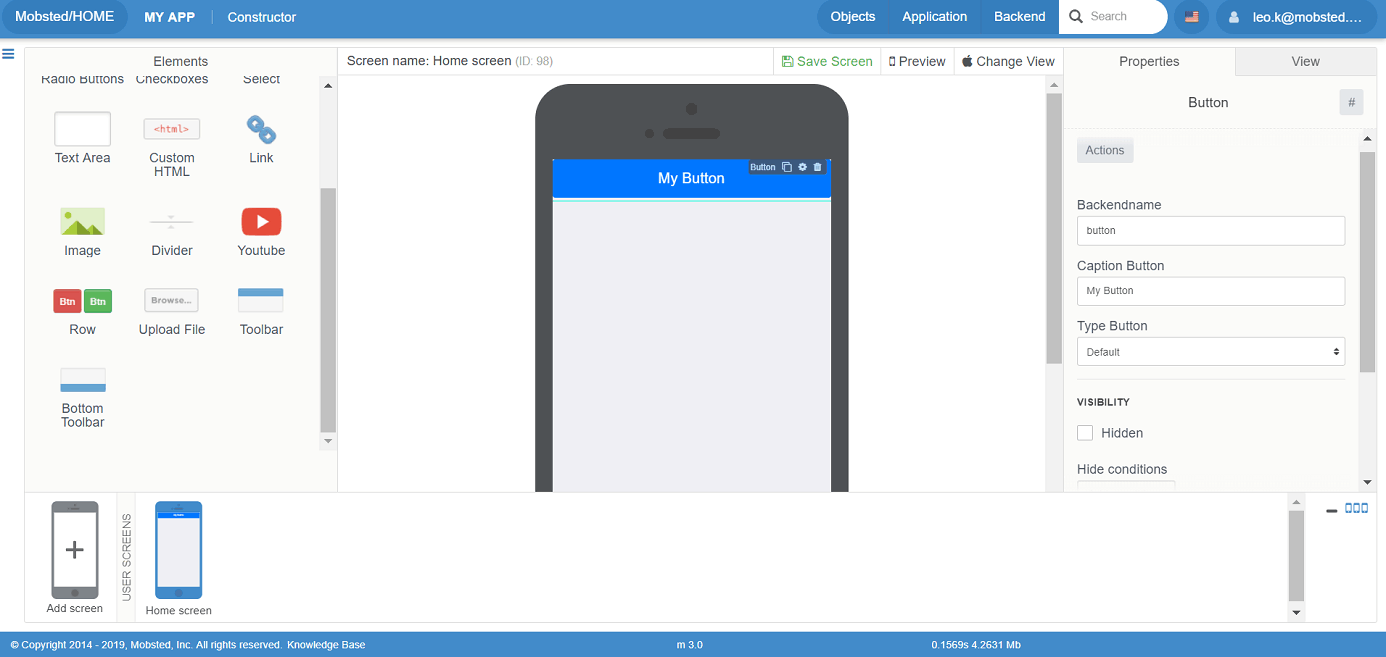
Task: Toggle the Hidden visibility checkbox
Action: coord(1085,433)
